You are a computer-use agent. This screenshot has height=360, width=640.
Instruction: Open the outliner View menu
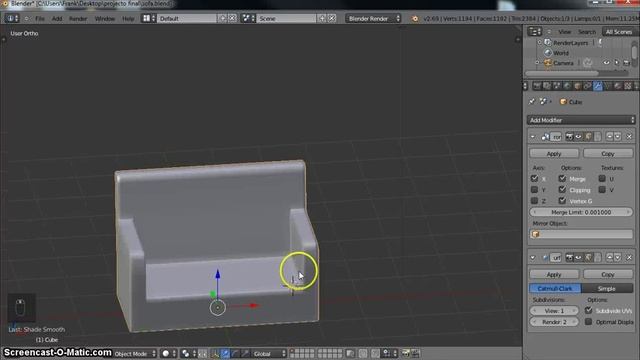[564, 32]
